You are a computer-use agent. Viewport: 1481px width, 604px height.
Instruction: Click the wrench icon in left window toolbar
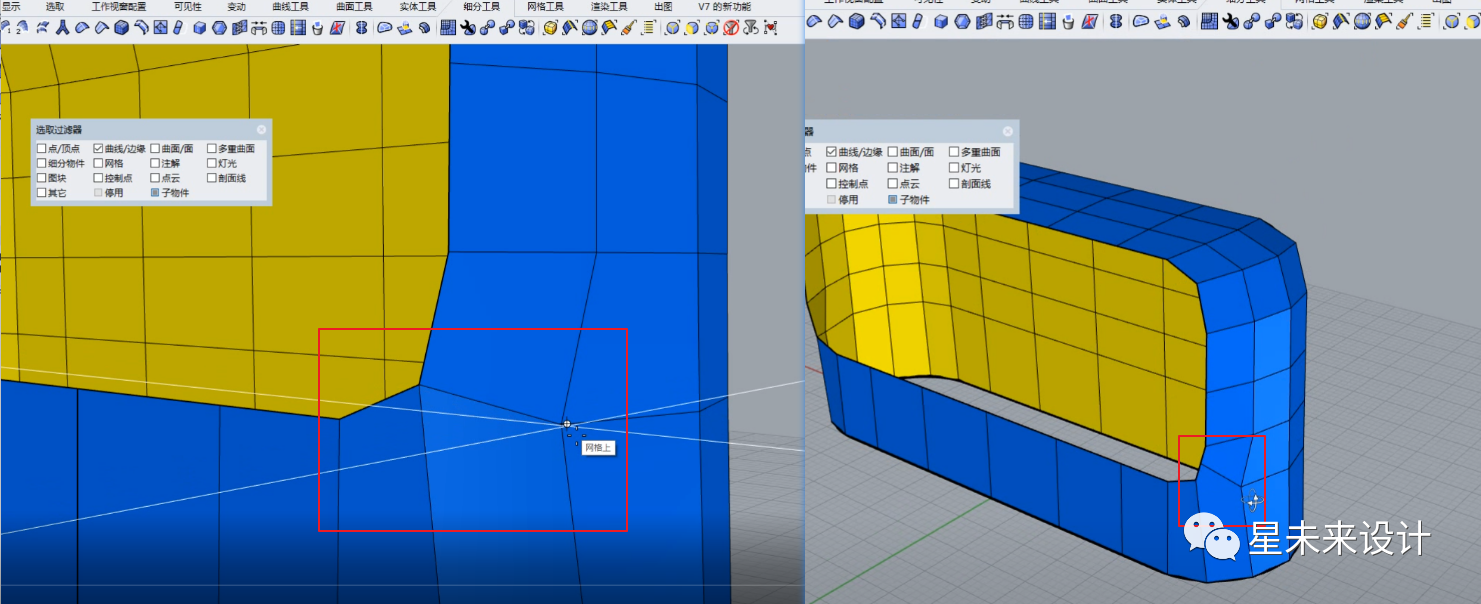coord(467,28)
